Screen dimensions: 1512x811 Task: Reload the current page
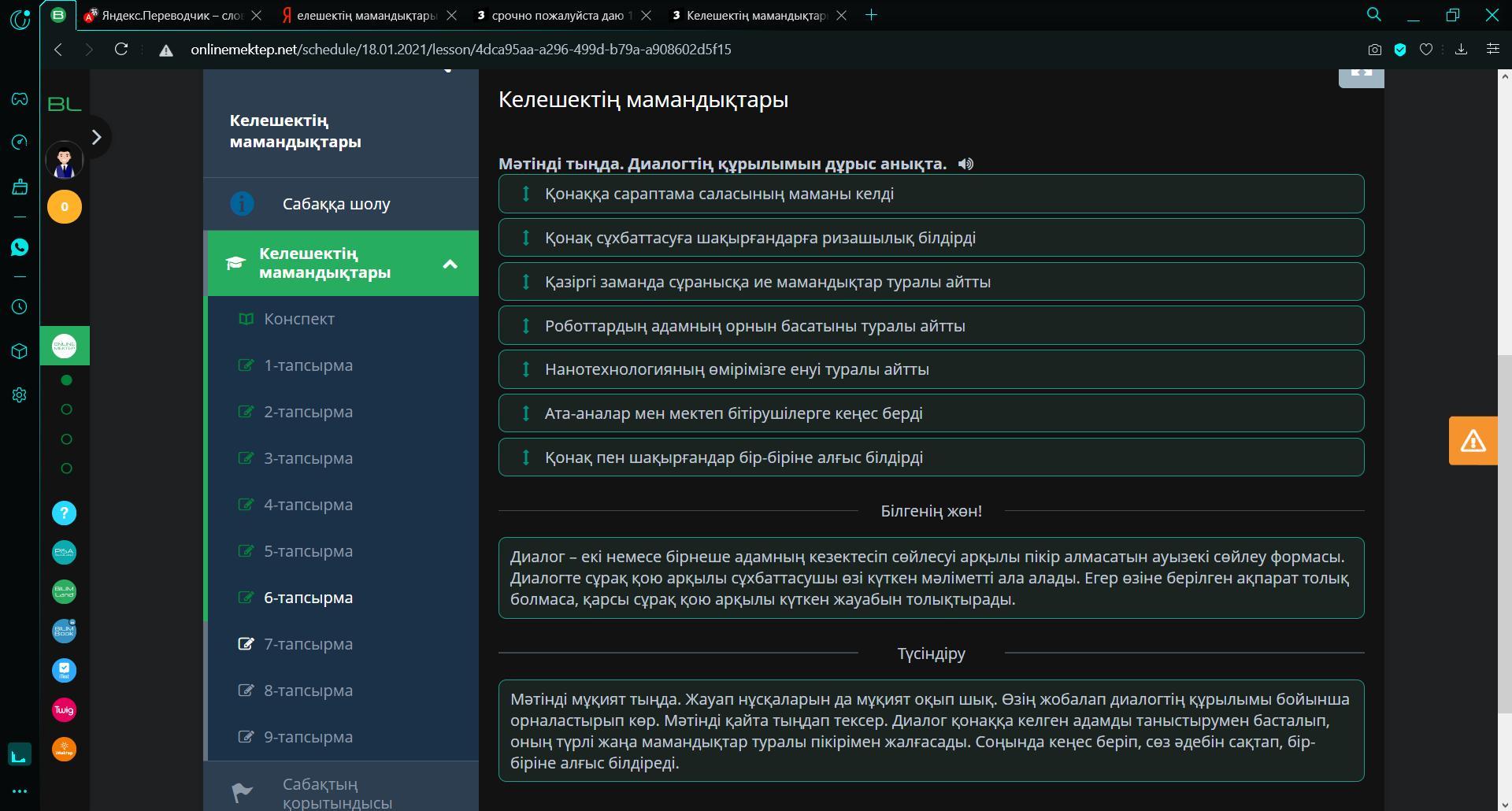click(121, 50)
